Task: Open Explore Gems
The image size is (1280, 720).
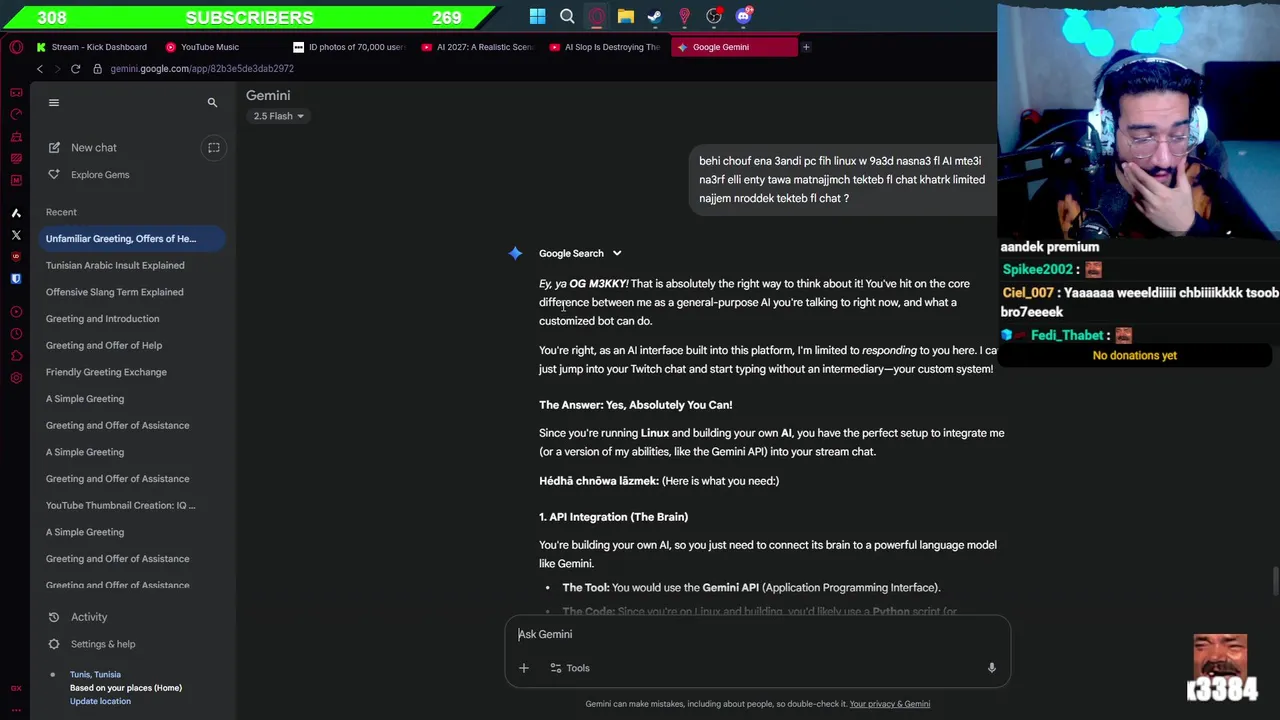Action: point(100,175)
